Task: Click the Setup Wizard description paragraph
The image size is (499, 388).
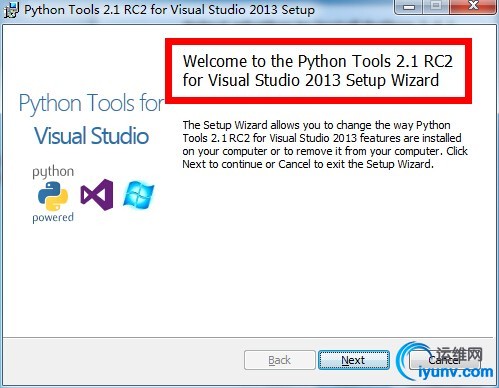Action: [x=325, y=145]
